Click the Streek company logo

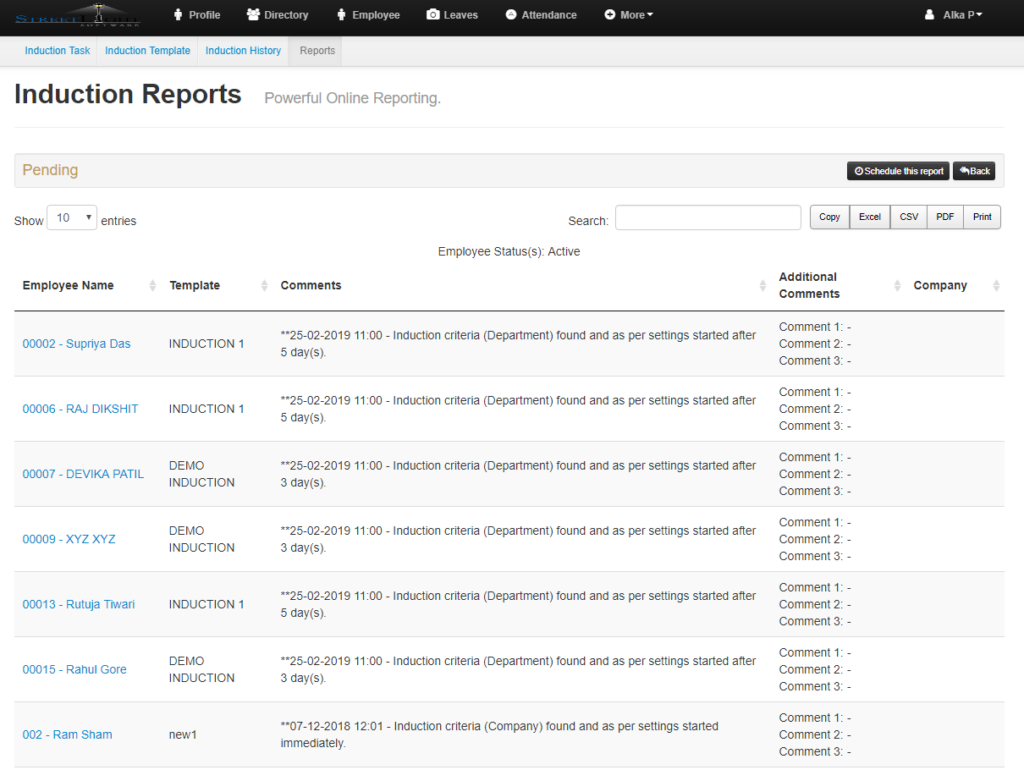point(80,17)
